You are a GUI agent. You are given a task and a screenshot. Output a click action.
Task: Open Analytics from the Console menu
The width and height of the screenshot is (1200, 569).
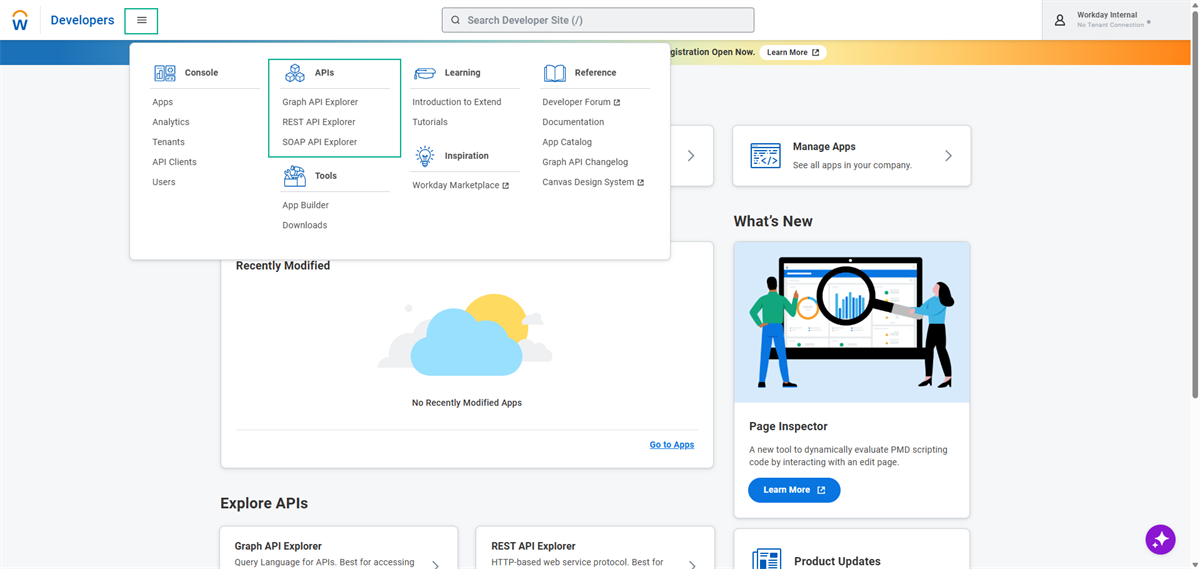click(171, 122)
